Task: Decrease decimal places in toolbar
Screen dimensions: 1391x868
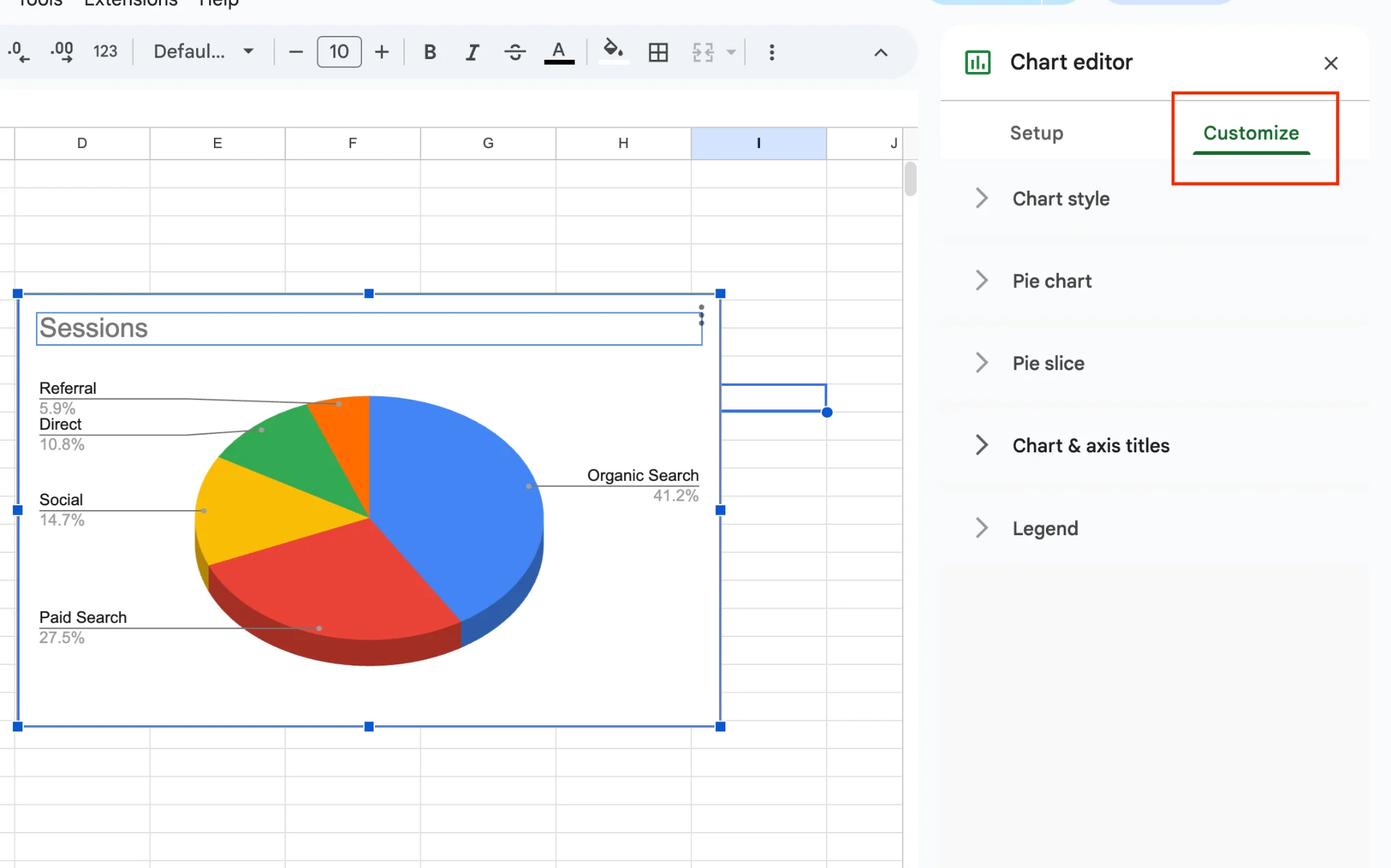Action: [18, 52]
